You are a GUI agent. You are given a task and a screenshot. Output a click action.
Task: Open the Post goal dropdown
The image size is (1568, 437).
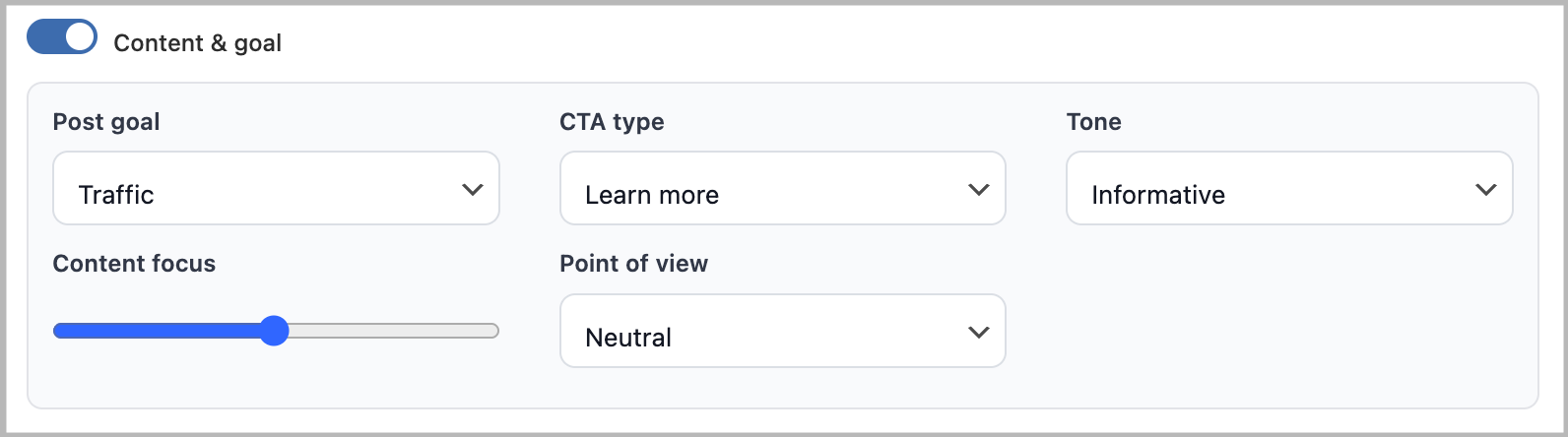click(x=276, y=189)
